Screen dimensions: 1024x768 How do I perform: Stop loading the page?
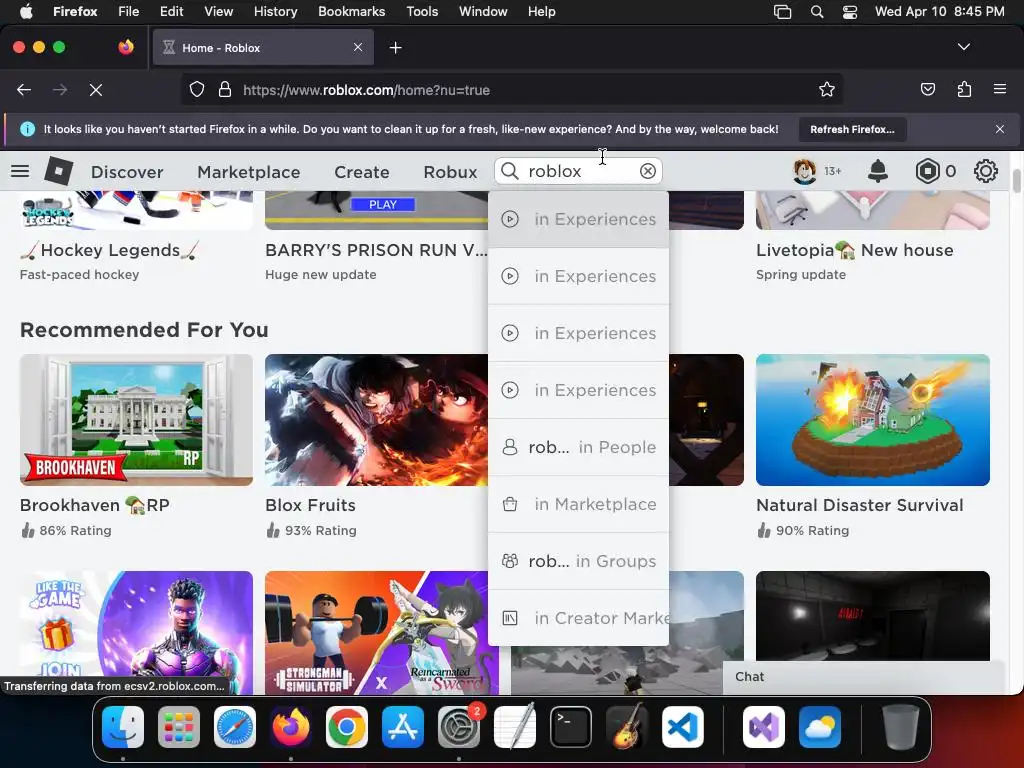pyautogui.click(x=95, y=90)
